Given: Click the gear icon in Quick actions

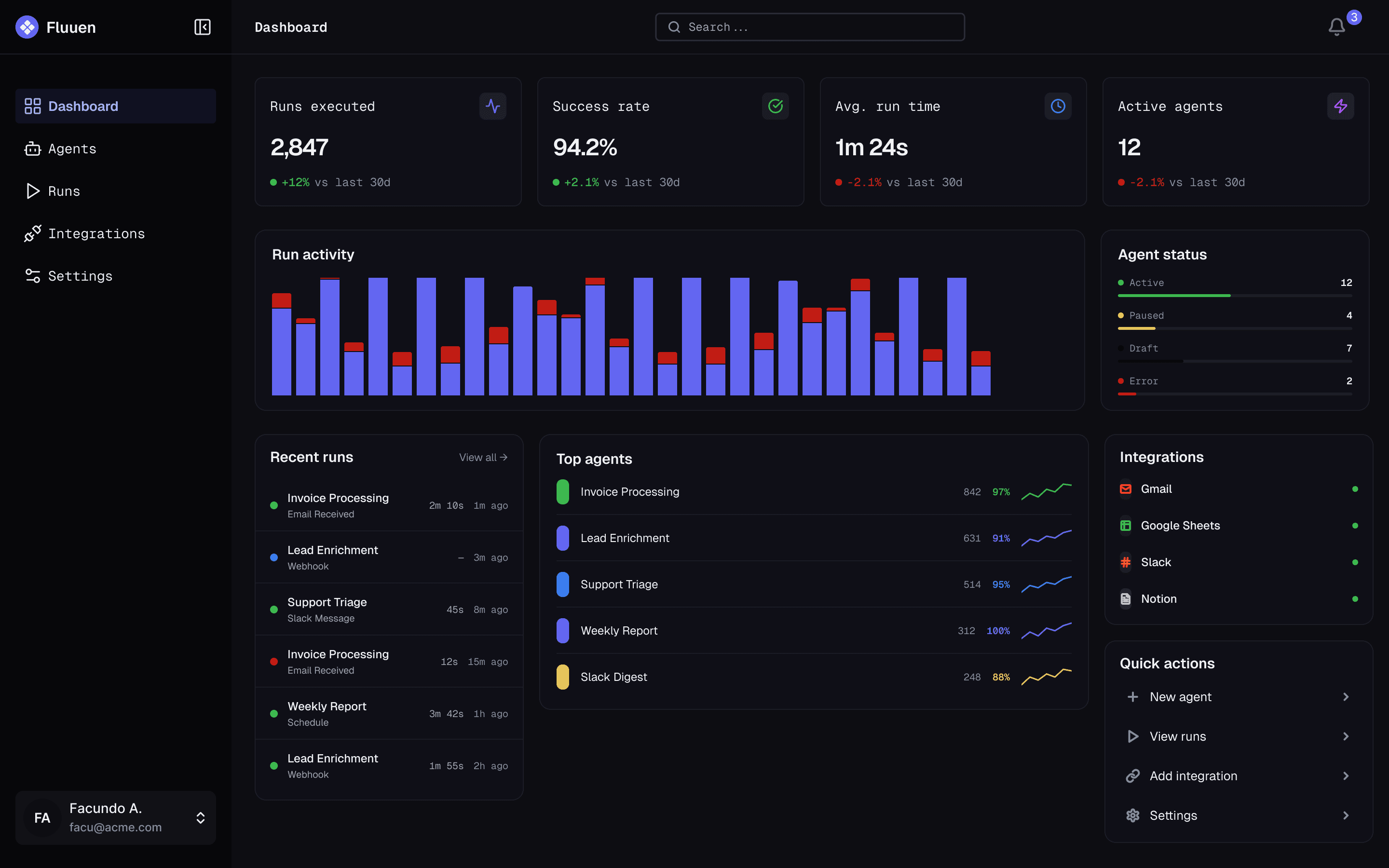Looking at the screenshot, I should click(x=1132, y=816).
